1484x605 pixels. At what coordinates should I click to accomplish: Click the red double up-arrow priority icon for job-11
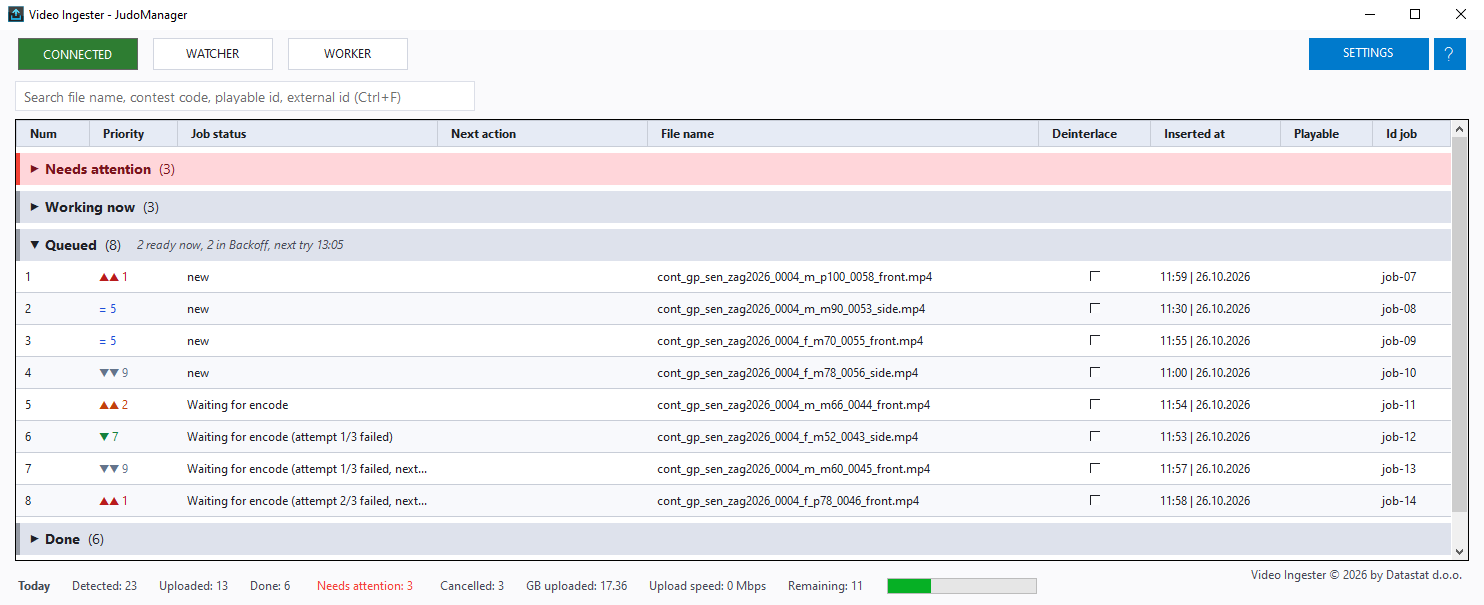pyautogui.click(x=108, y=405)
